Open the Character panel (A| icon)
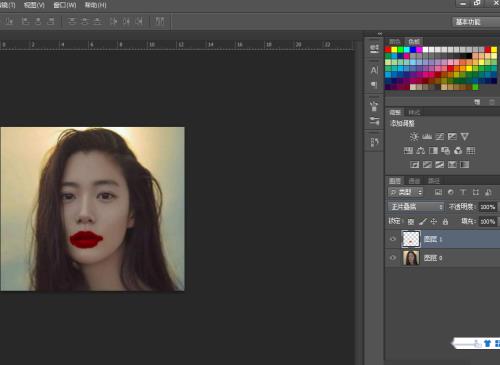This screenshot has height=365, width=500. (374, 70)
